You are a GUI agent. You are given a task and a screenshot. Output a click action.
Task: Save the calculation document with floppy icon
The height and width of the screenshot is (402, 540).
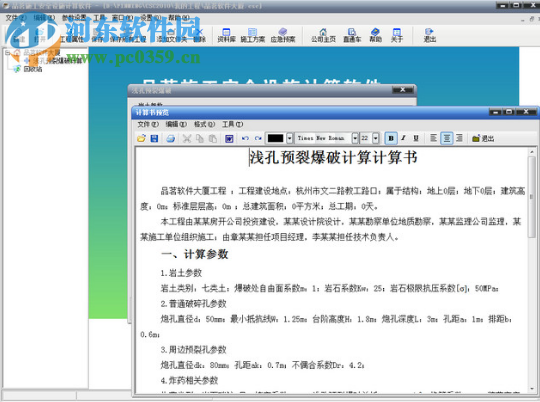pos(154,138)
